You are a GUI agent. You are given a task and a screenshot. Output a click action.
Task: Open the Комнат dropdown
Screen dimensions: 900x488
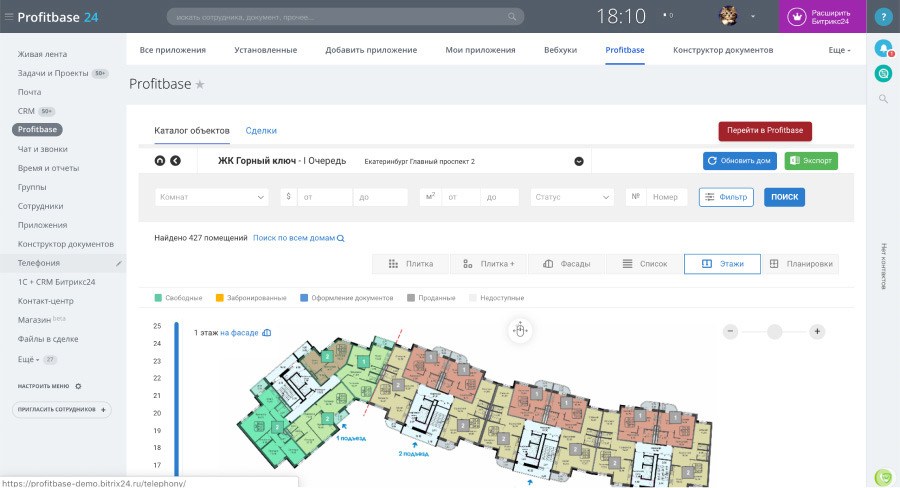coord(212,197)
